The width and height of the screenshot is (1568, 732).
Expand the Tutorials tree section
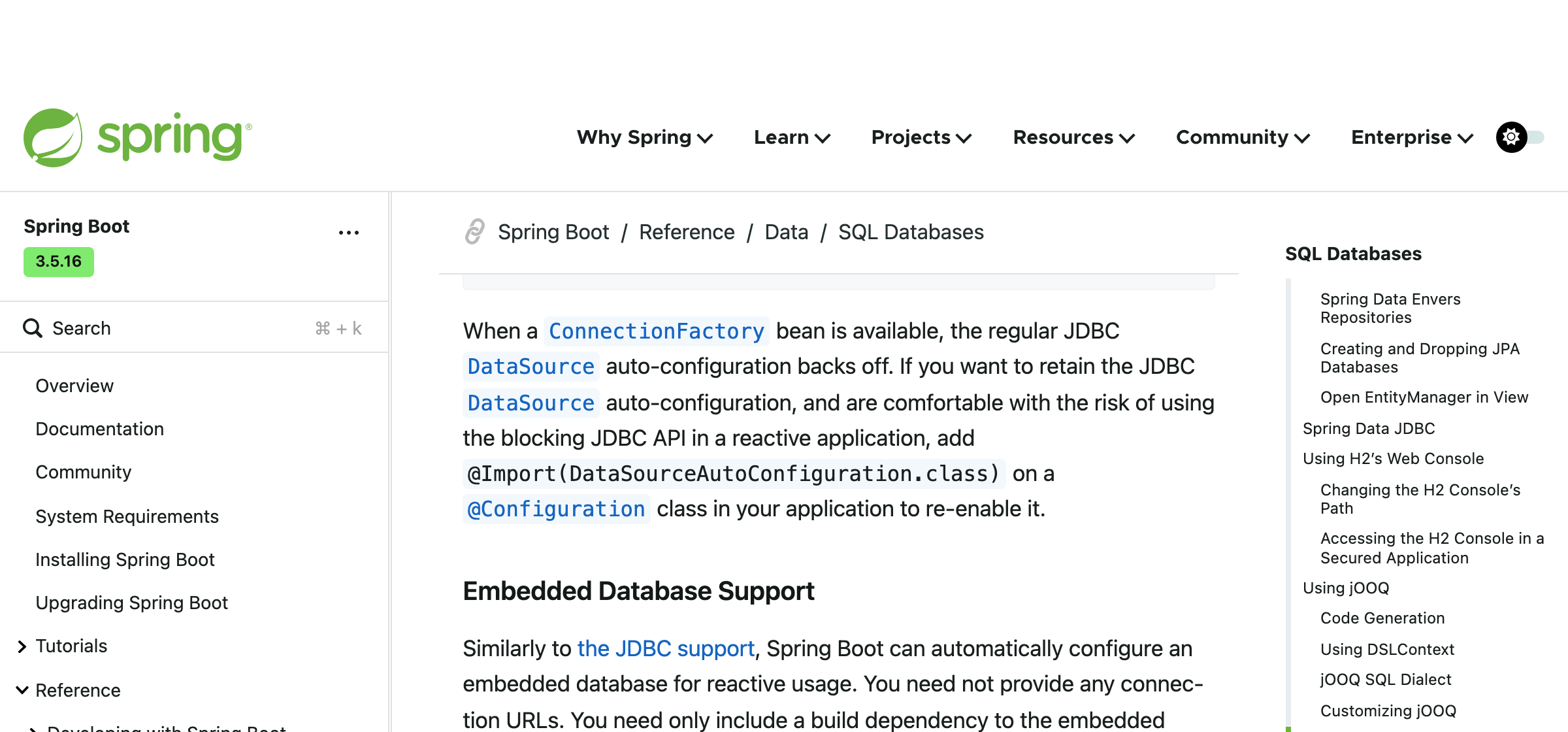click(22, 646)
